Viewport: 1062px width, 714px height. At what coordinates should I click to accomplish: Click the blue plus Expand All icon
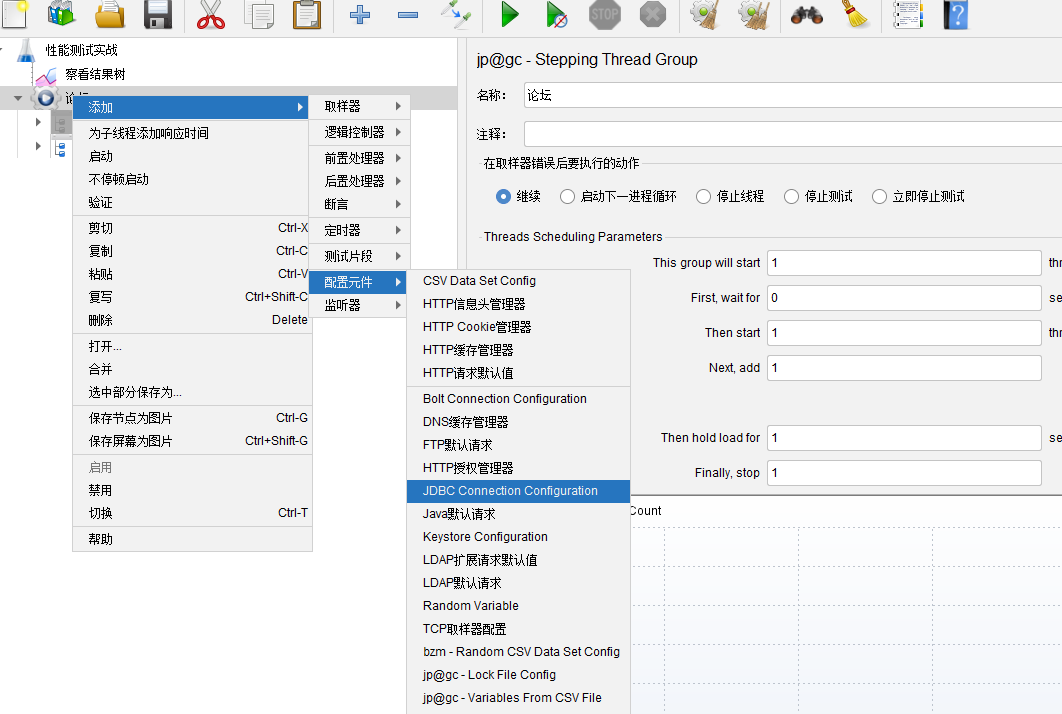[x=360, y=14]
